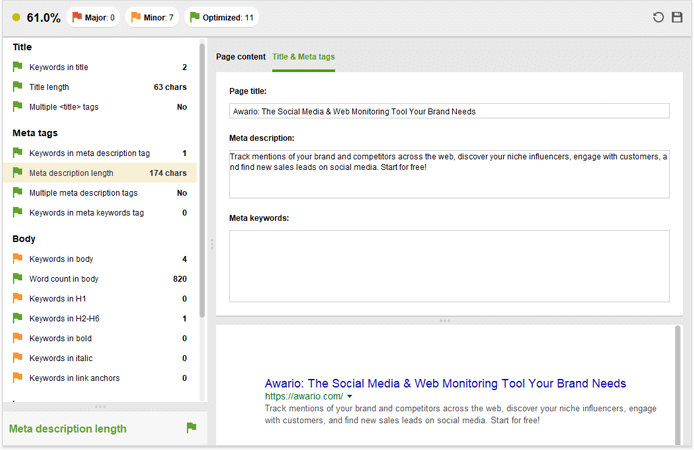Select Keywords in meta description tag
This screenshot has height=450, width=694.
pos(100,153)
